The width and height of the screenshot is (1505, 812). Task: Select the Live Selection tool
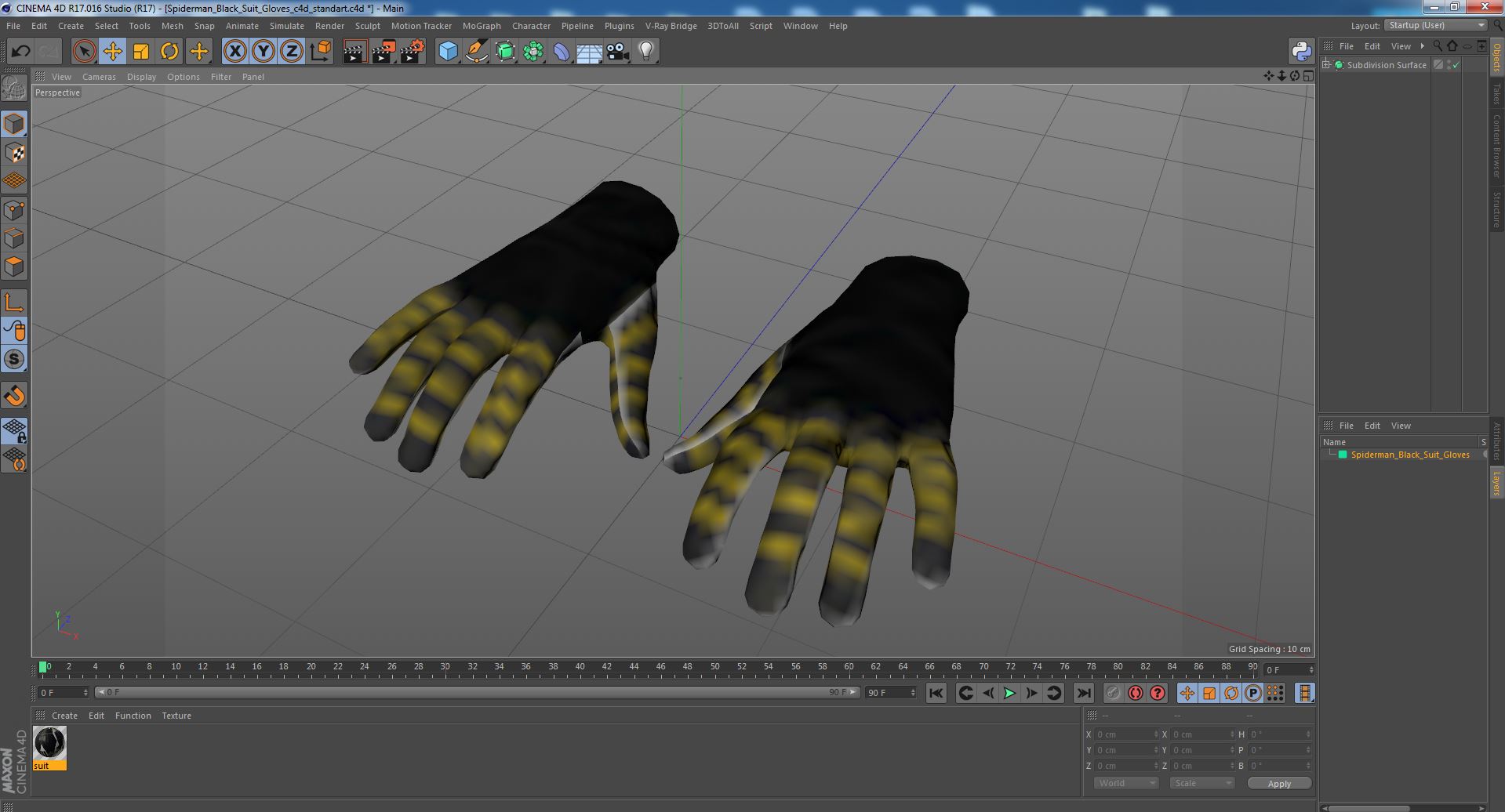[84, 52]
